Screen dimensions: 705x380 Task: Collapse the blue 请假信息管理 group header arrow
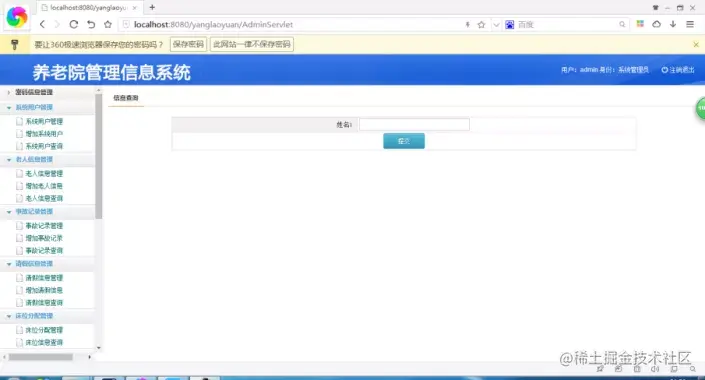pos(9,264)
